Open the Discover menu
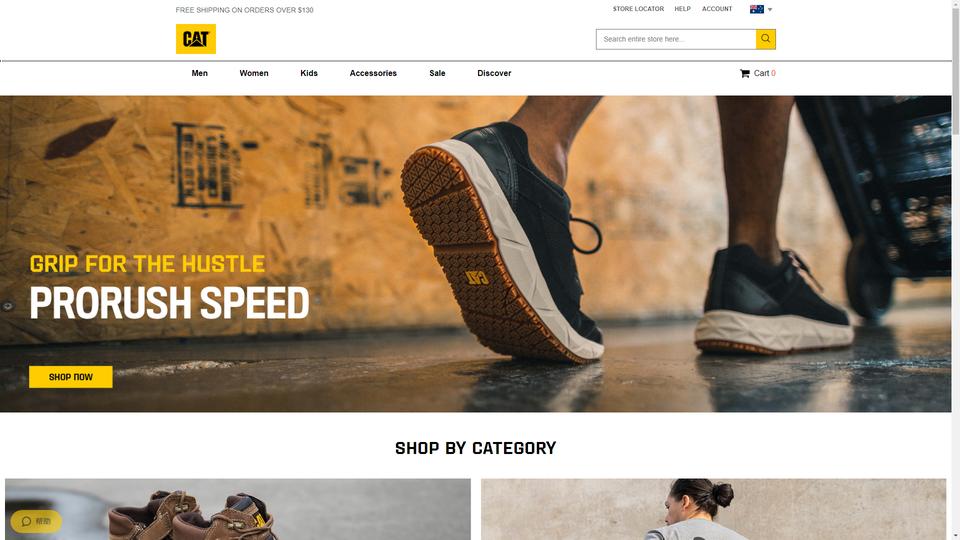 [x=494, y=73]
